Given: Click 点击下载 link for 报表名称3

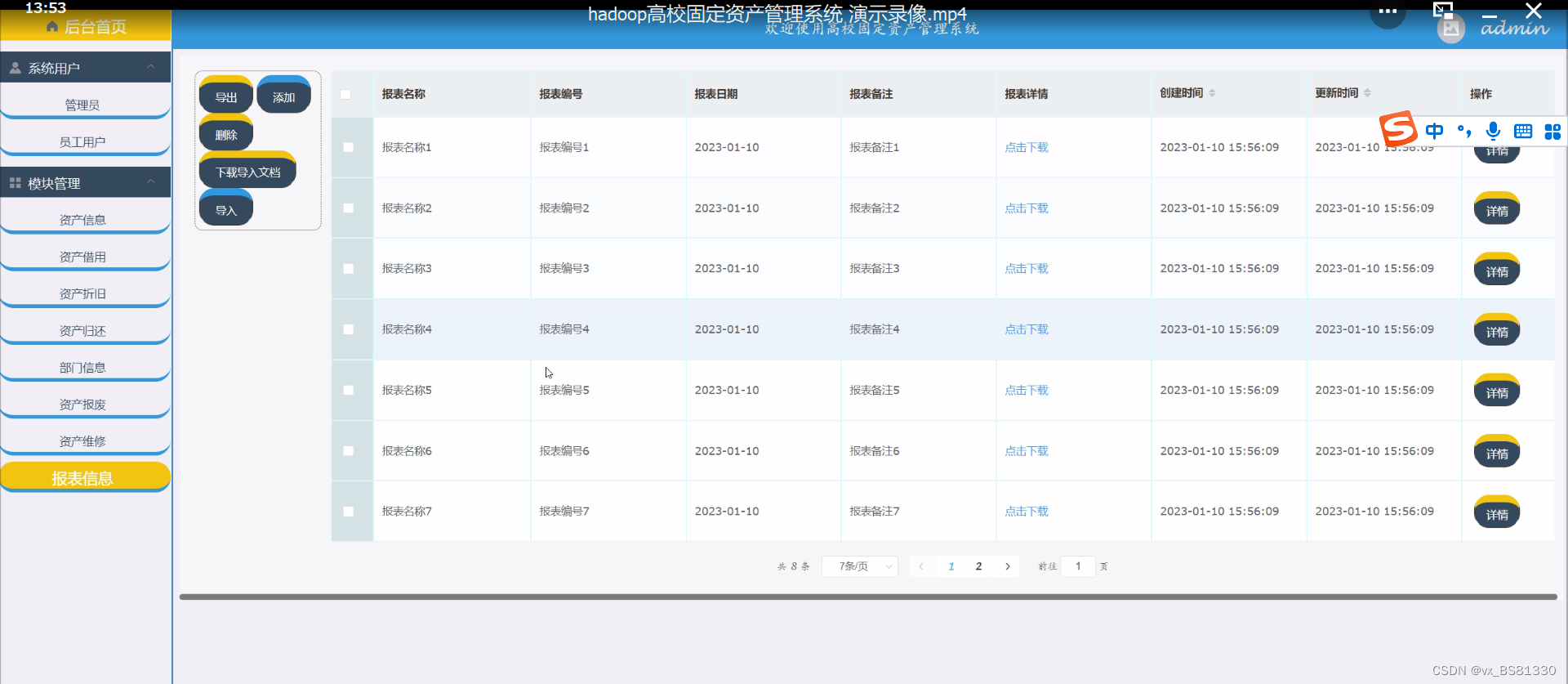Looking at the screenshot, I should [x=1027, y=269].
